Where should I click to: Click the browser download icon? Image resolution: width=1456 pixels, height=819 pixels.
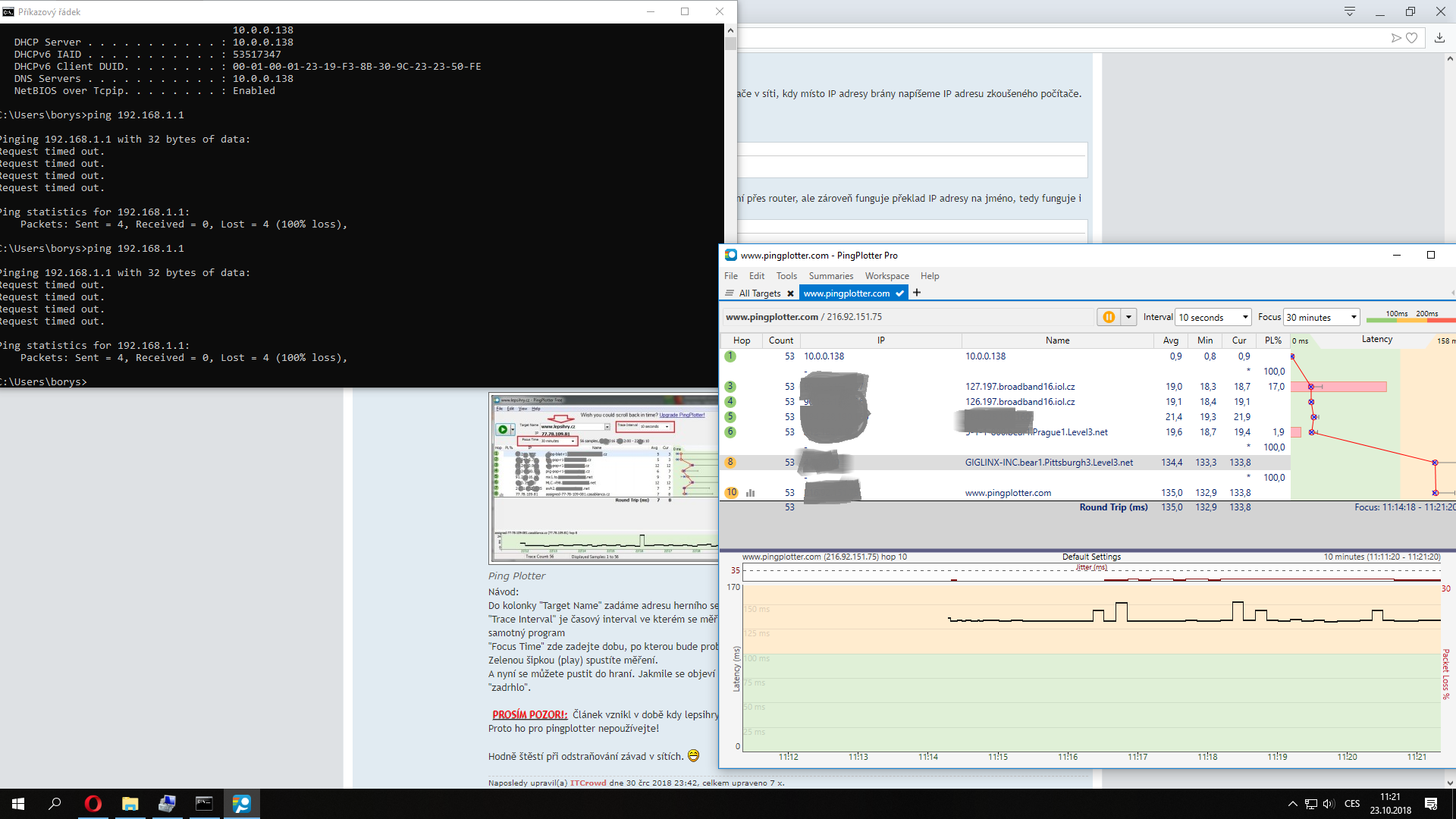click(1439, 38)
